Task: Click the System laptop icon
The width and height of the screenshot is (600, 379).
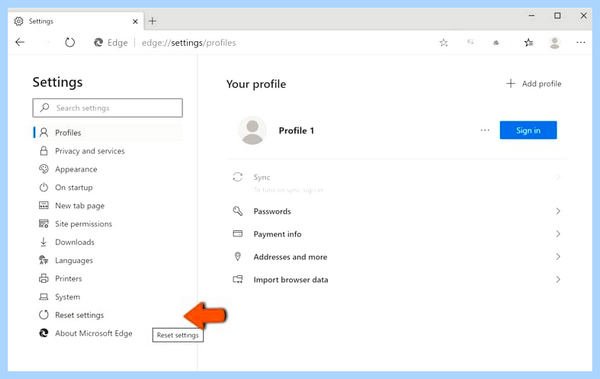Action: pyautogui.click(x=44, y=297)
